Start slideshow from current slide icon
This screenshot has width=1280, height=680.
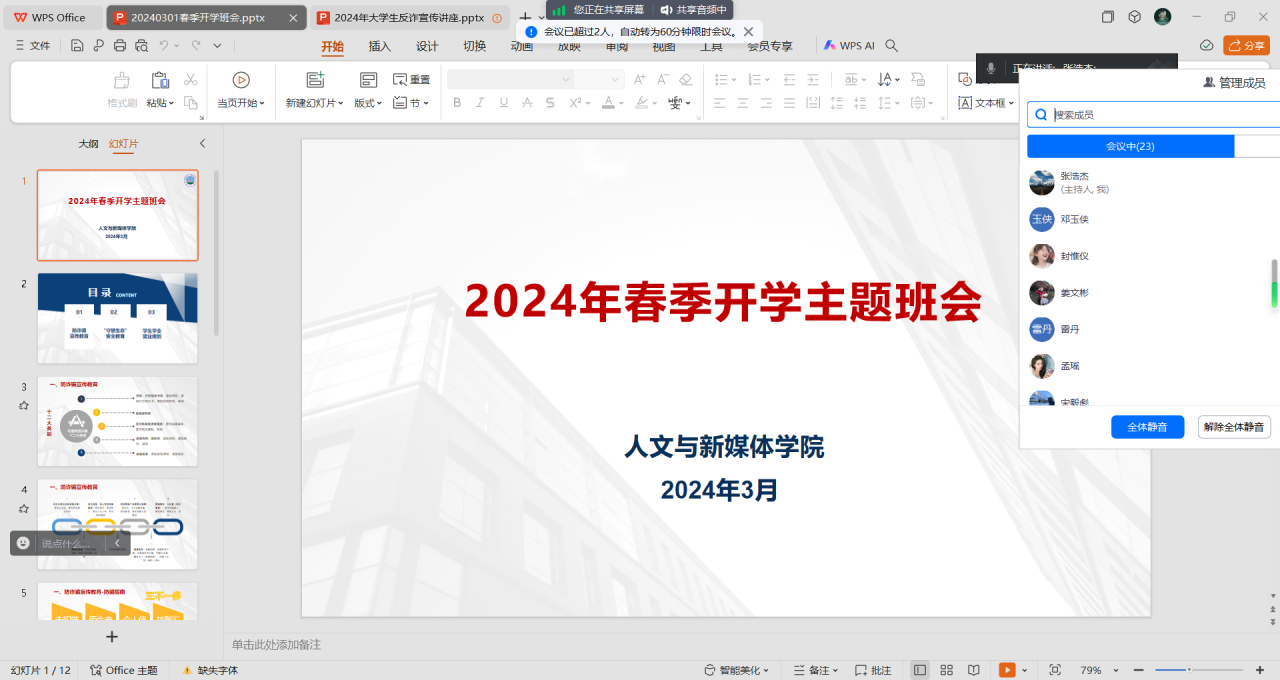pos(241,80)
